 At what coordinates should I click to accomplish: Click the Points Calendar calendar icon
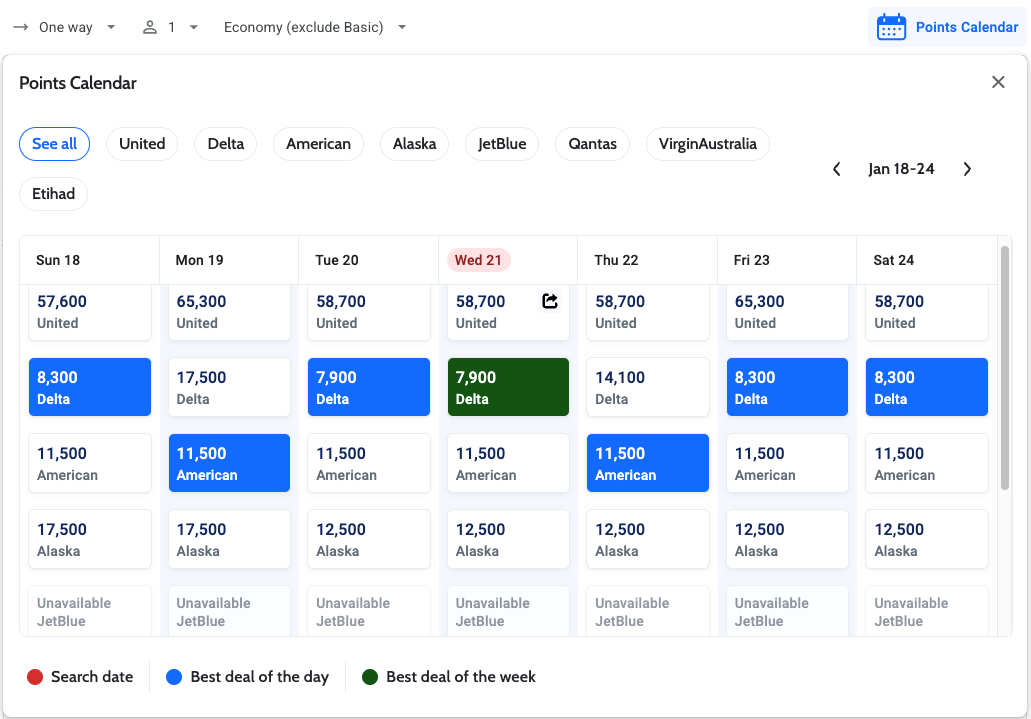tap(890, 27)
